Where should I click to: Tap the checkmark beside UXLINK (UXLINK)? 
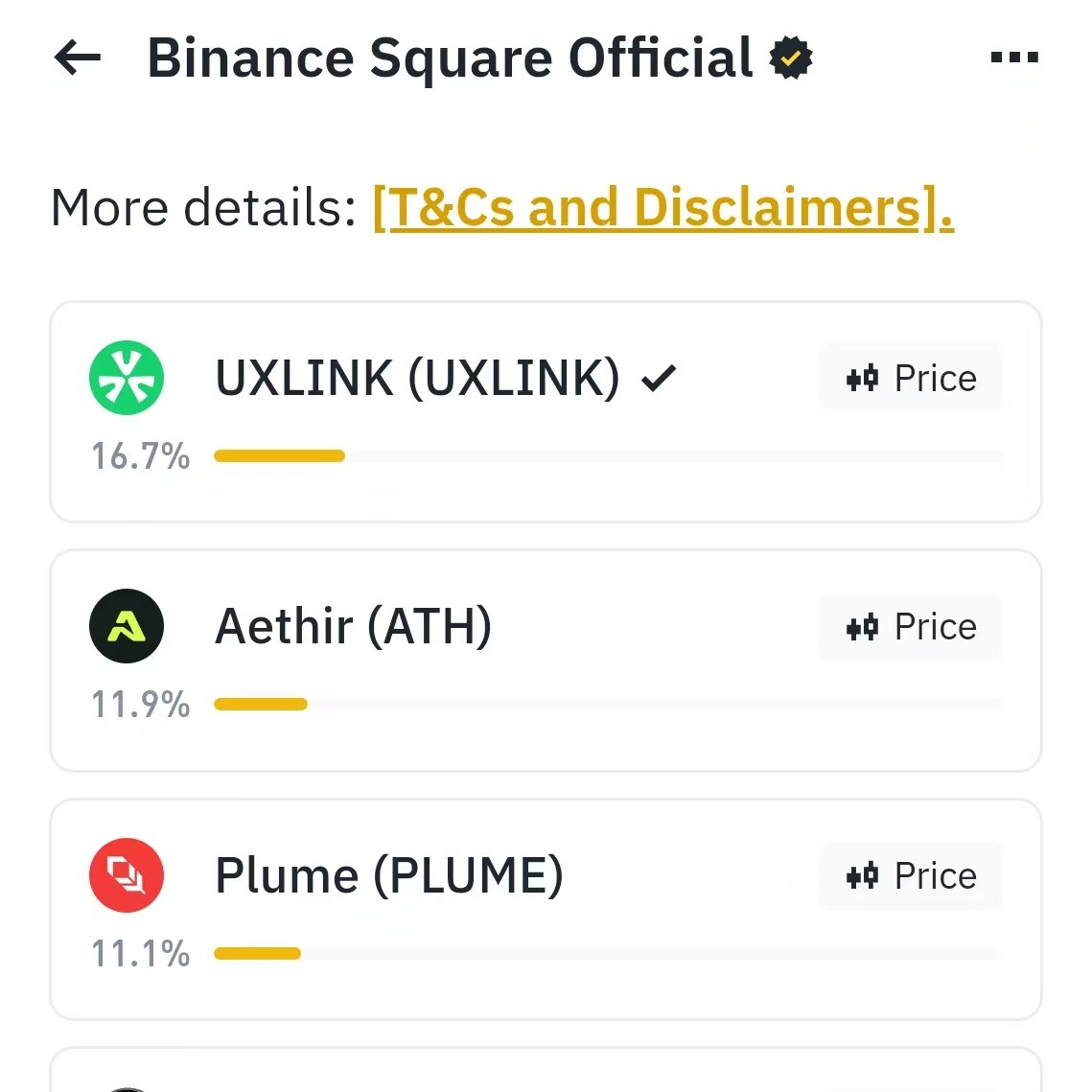658,378
